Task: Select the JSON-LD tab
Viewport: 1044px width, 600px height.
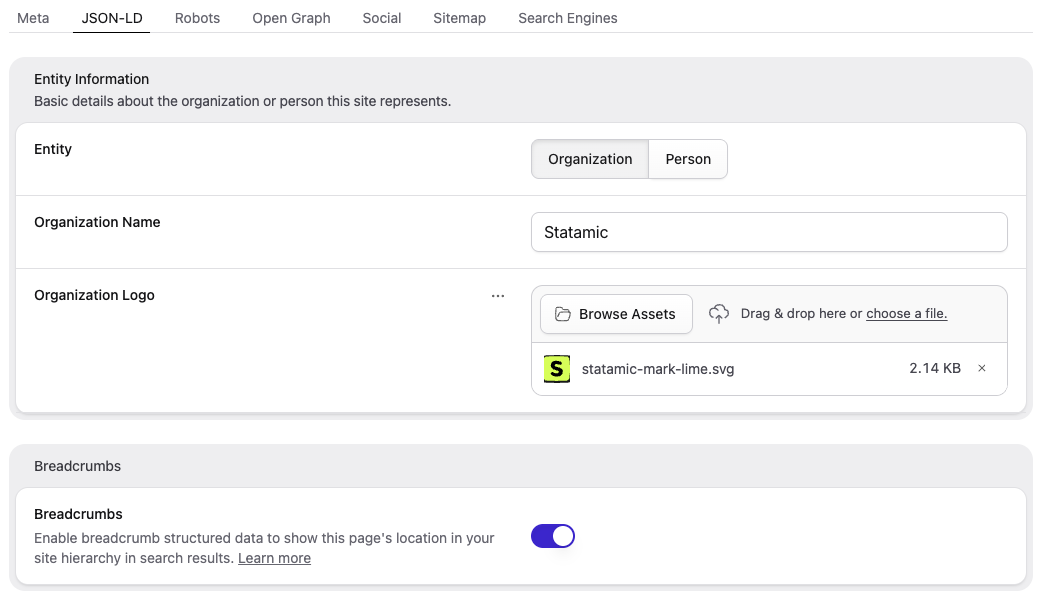Action: (111, 18)
